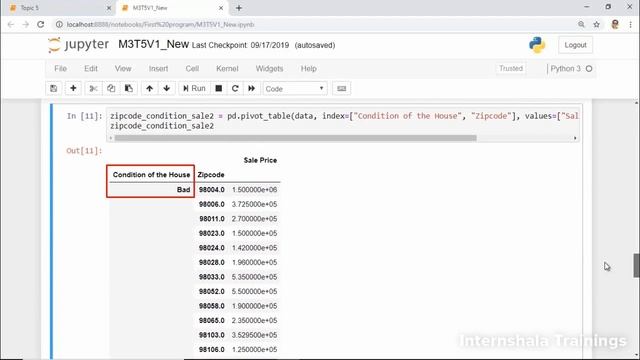Viewport: 640px width, 360px height.
Task: Open the Widgets menu
Action: 269,69
